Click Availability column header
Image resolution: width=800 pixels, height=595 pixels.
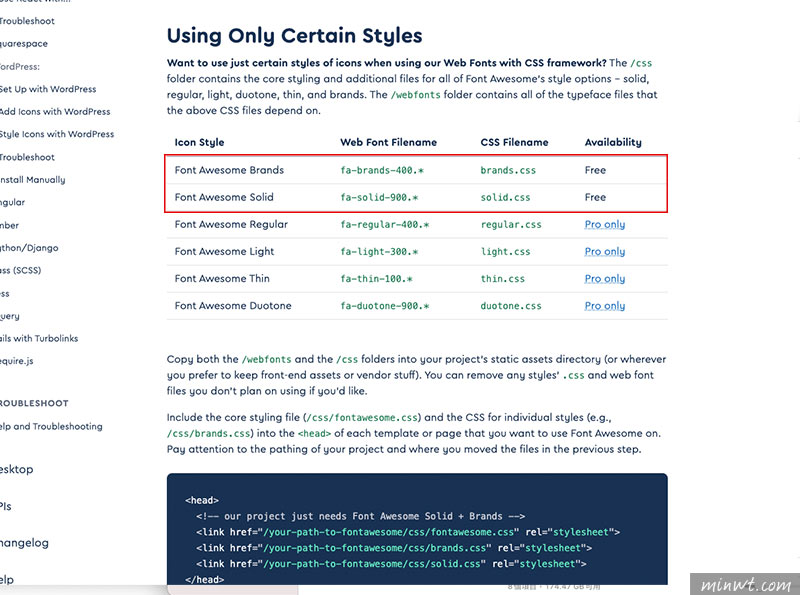coord(613,142)
